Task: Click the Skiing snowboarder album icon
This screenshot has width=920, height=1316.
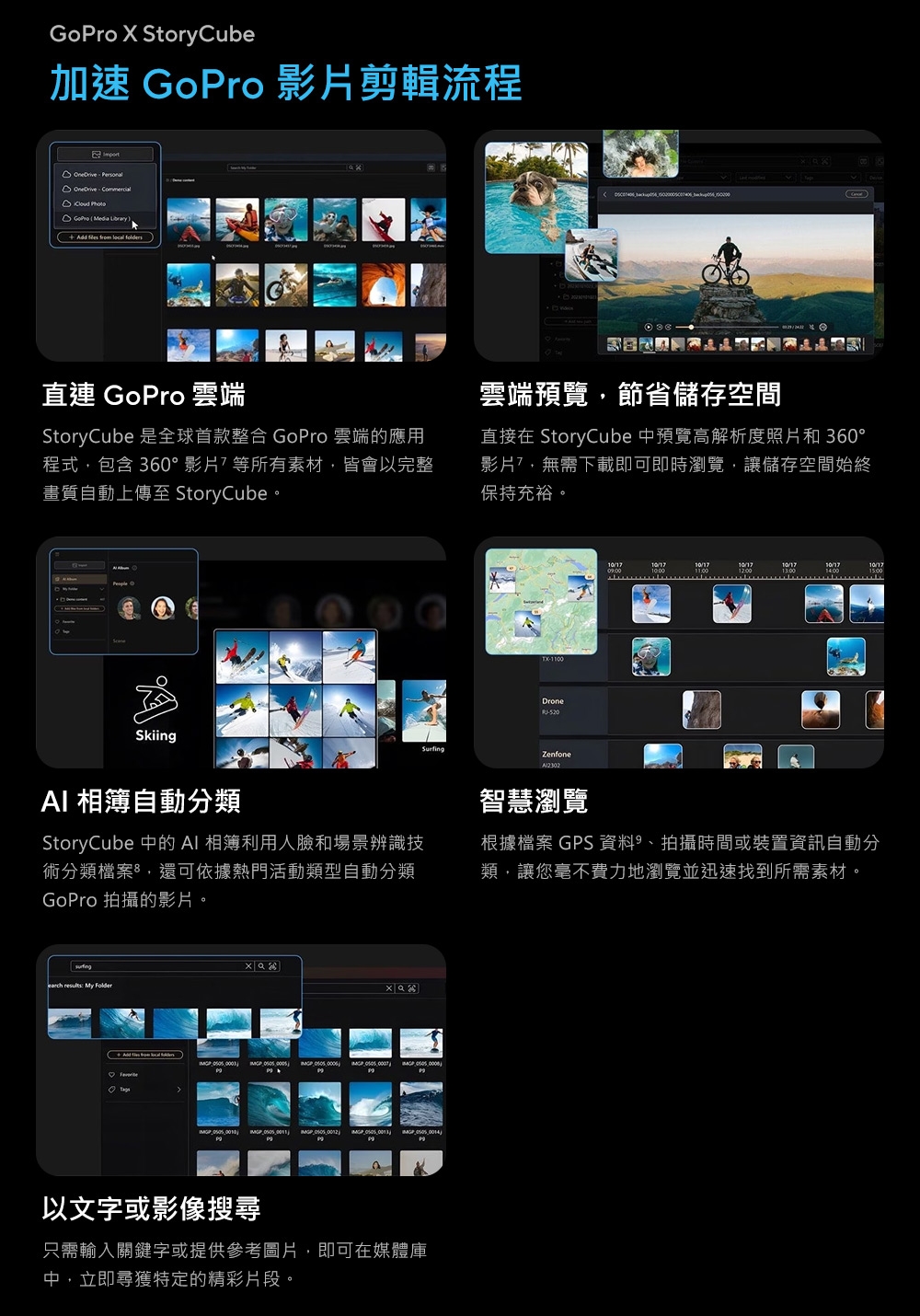Action: pos(155,700)
